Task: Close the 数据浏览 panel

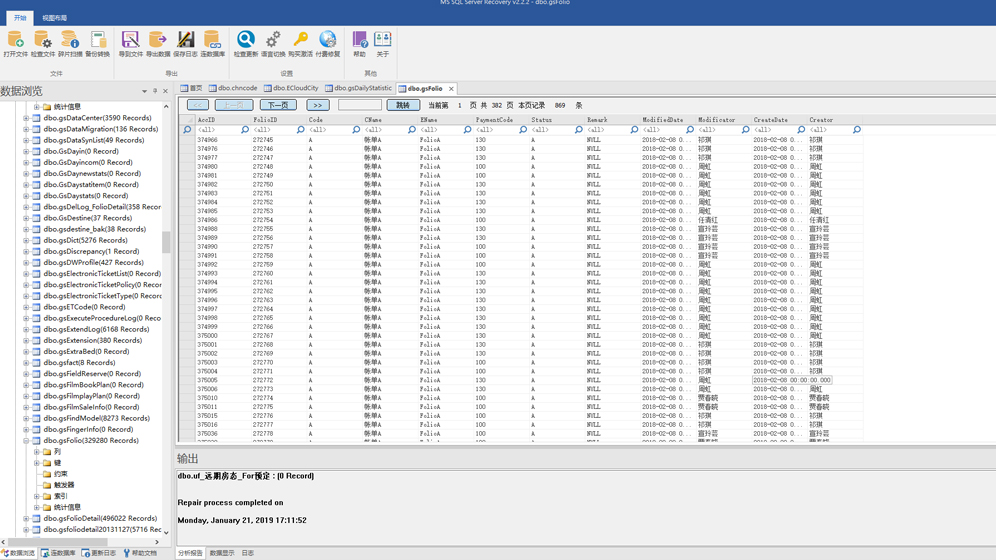Action: 165,91
